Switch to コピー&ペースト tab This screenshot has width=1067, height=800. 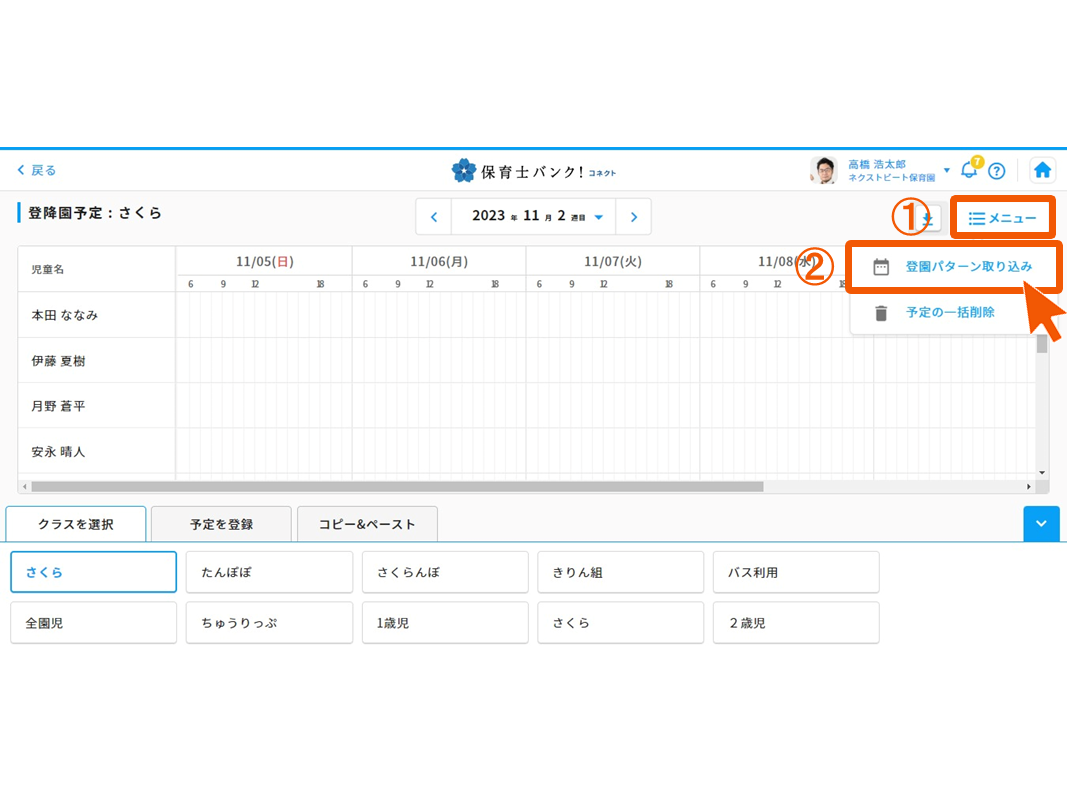point(367,524)
